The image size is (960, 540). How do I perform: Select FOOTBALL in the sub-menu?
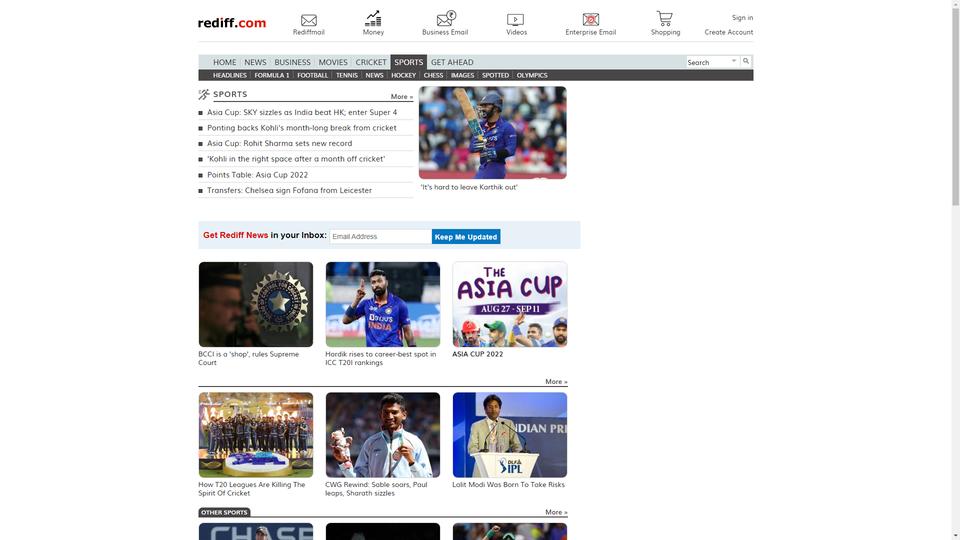pos(313,75)
